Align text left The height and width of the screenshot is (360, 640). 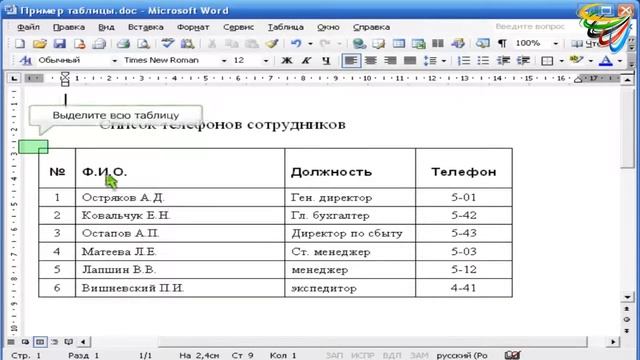(351, 60)
